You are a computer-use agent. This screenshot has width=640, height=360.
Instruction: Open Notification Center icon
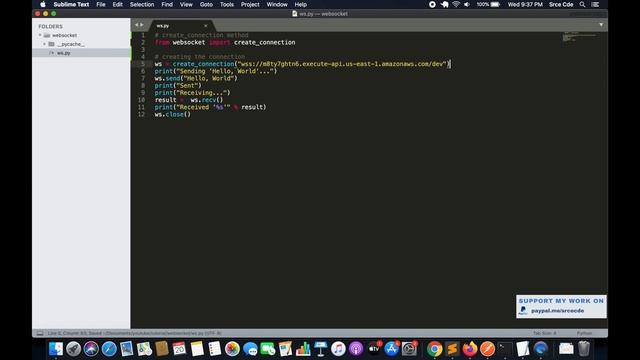point(596,4)
